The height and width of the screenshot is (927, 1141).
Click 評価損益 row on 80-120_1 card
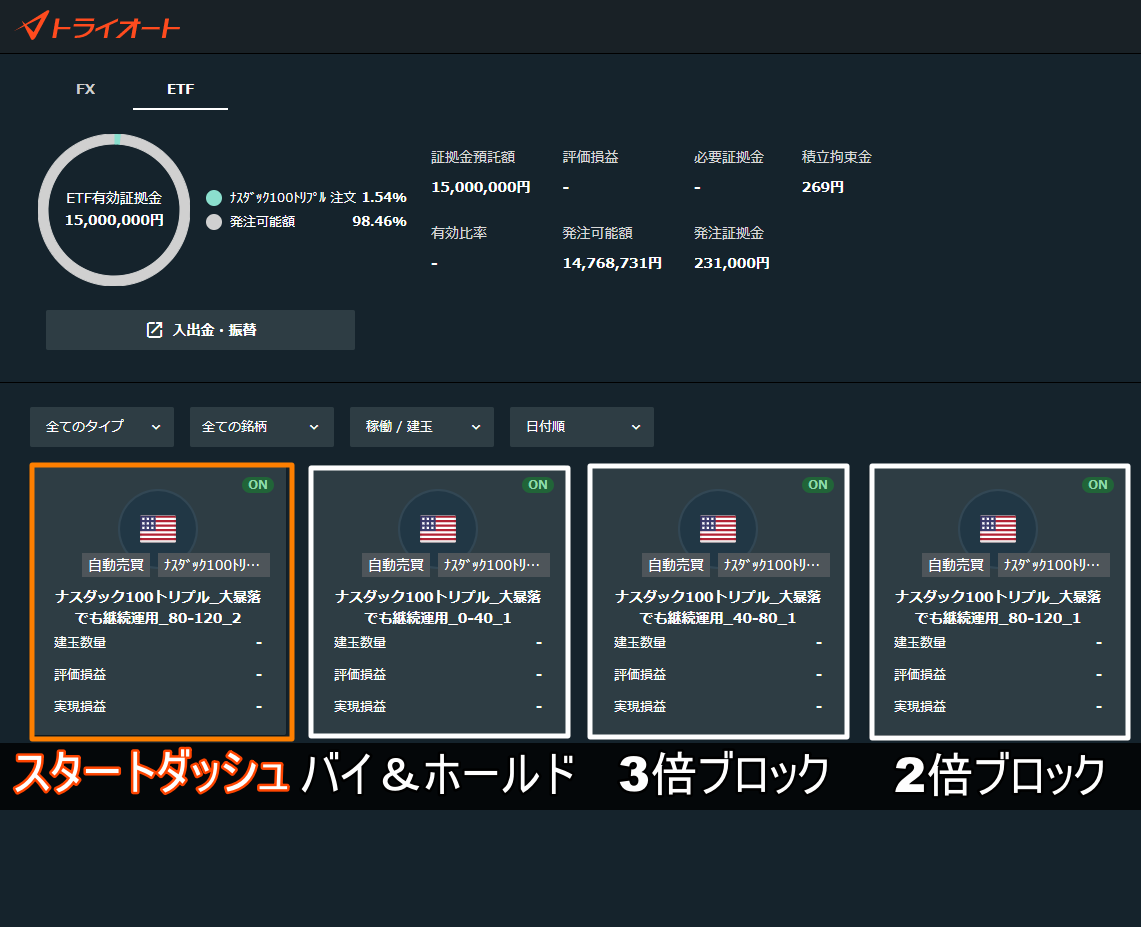click(998, 675)
